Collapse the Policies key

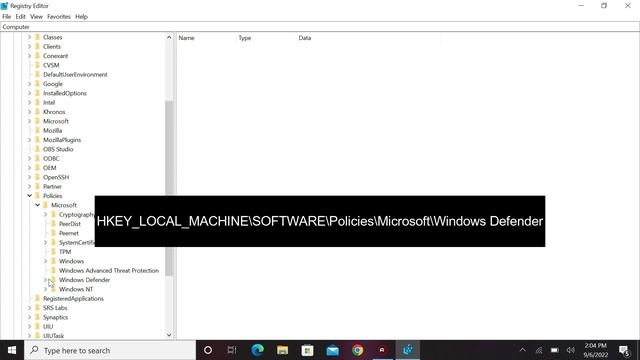[x=29, y=196]
